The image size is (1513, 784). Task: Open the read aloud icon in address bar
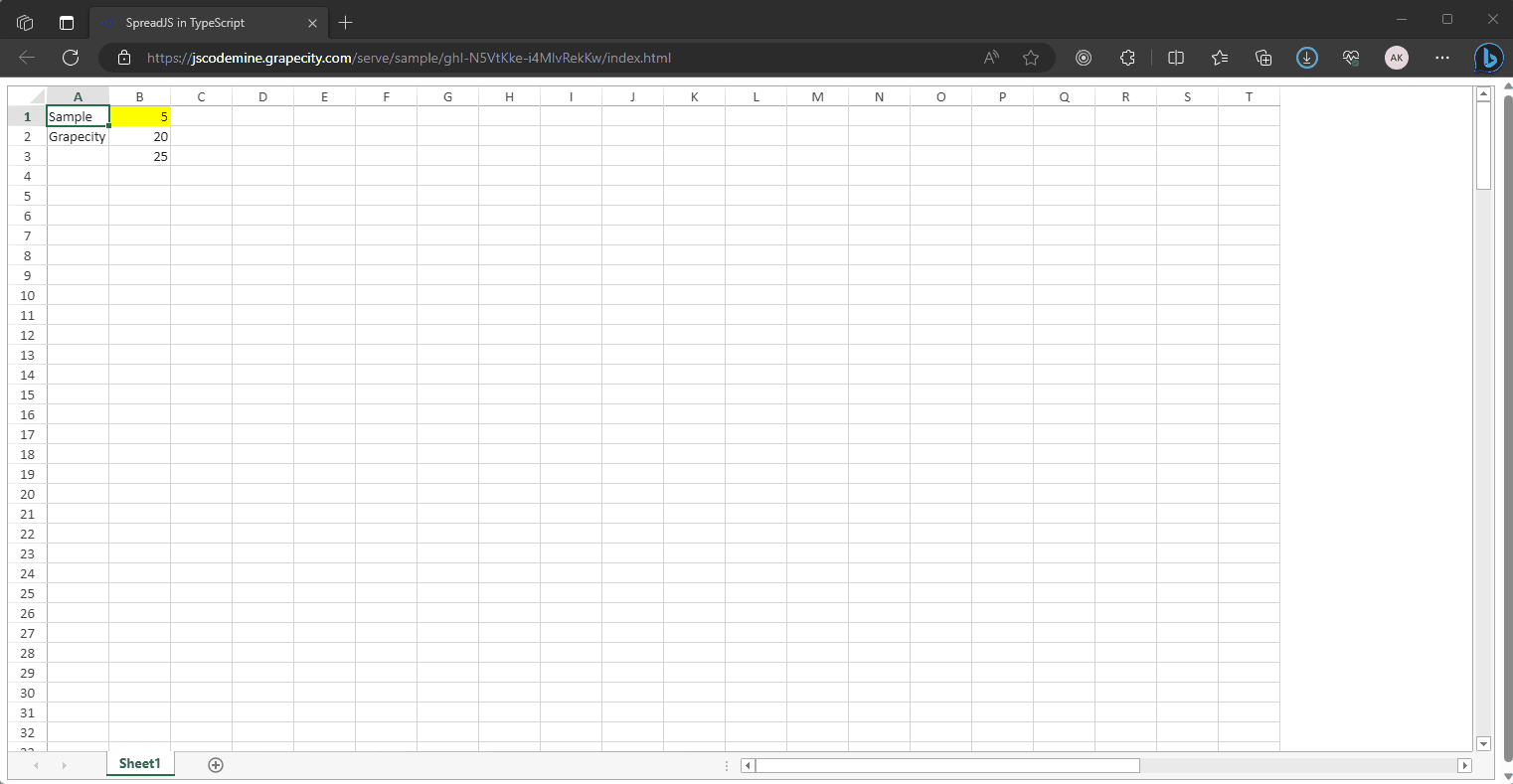tap(991, 58)
